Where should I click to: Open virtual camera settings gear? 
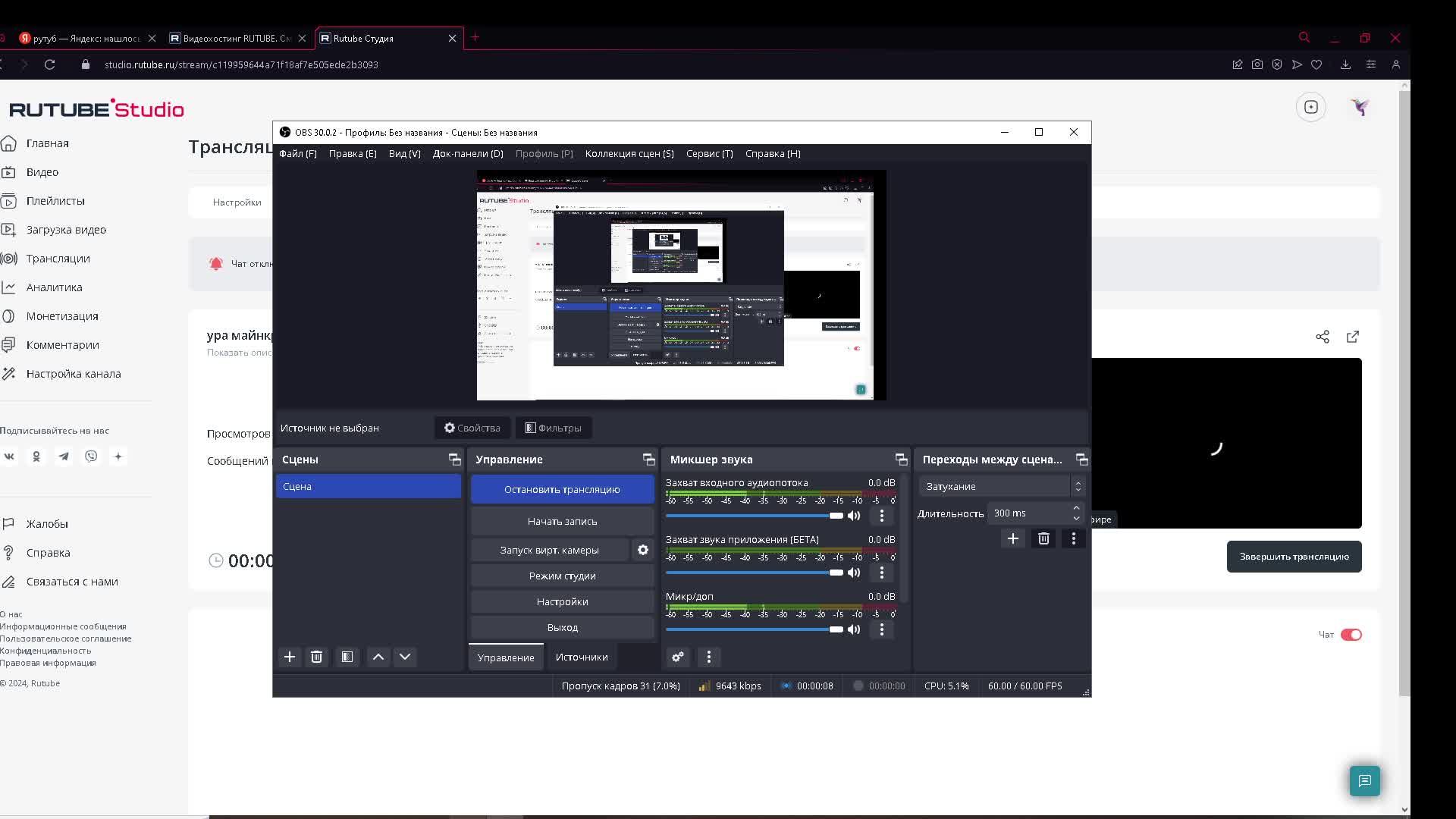pyautogui.click(x=643, y=550)
